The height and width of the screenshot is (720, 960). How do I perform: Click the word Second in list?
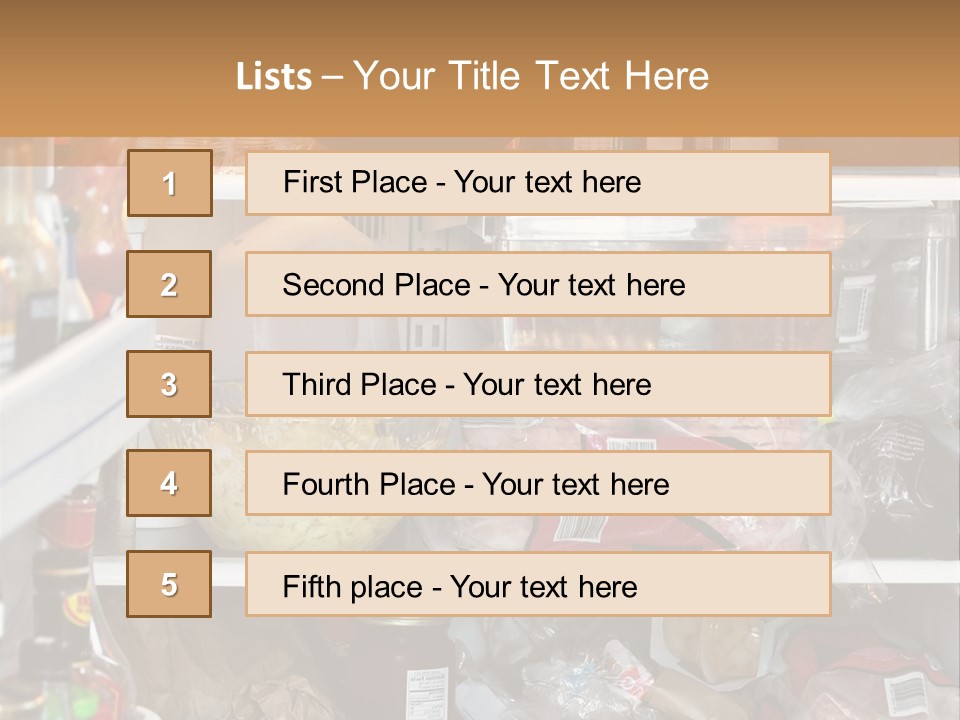point(333,285)
